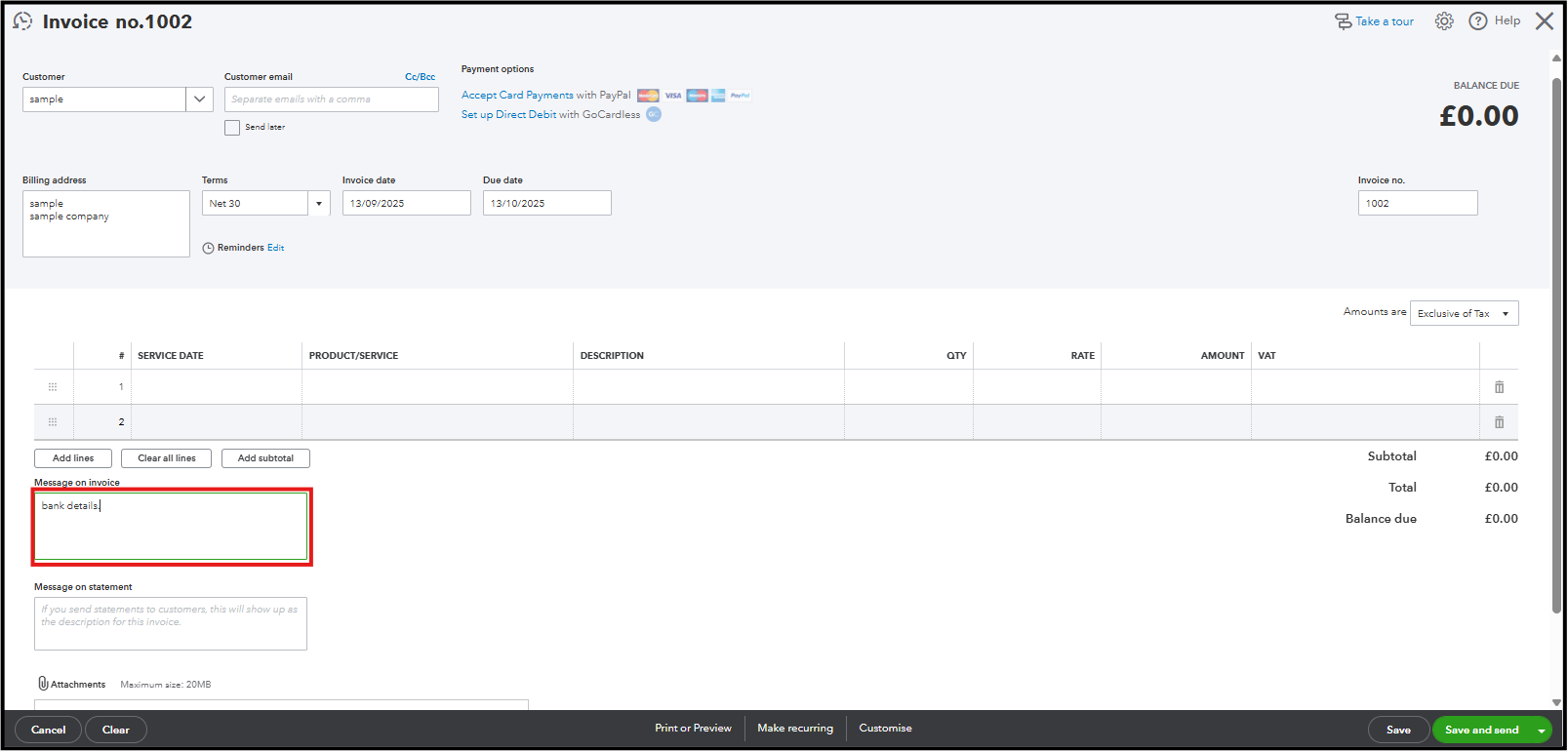1568x751 pixels.
Task: Click the GoCardless badge icon
Action: (654, 114)
